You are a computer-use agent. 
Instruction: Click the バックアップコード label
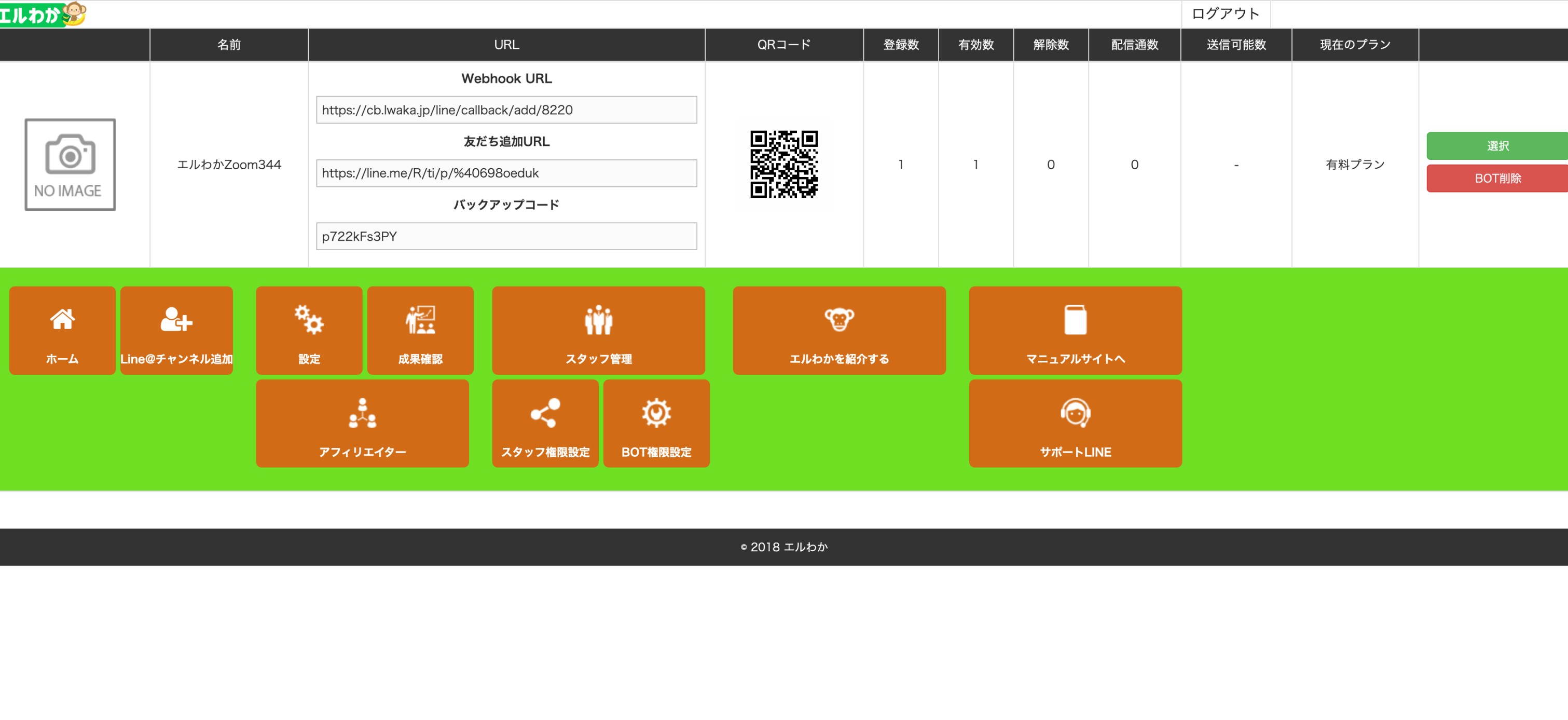point(506,205)
